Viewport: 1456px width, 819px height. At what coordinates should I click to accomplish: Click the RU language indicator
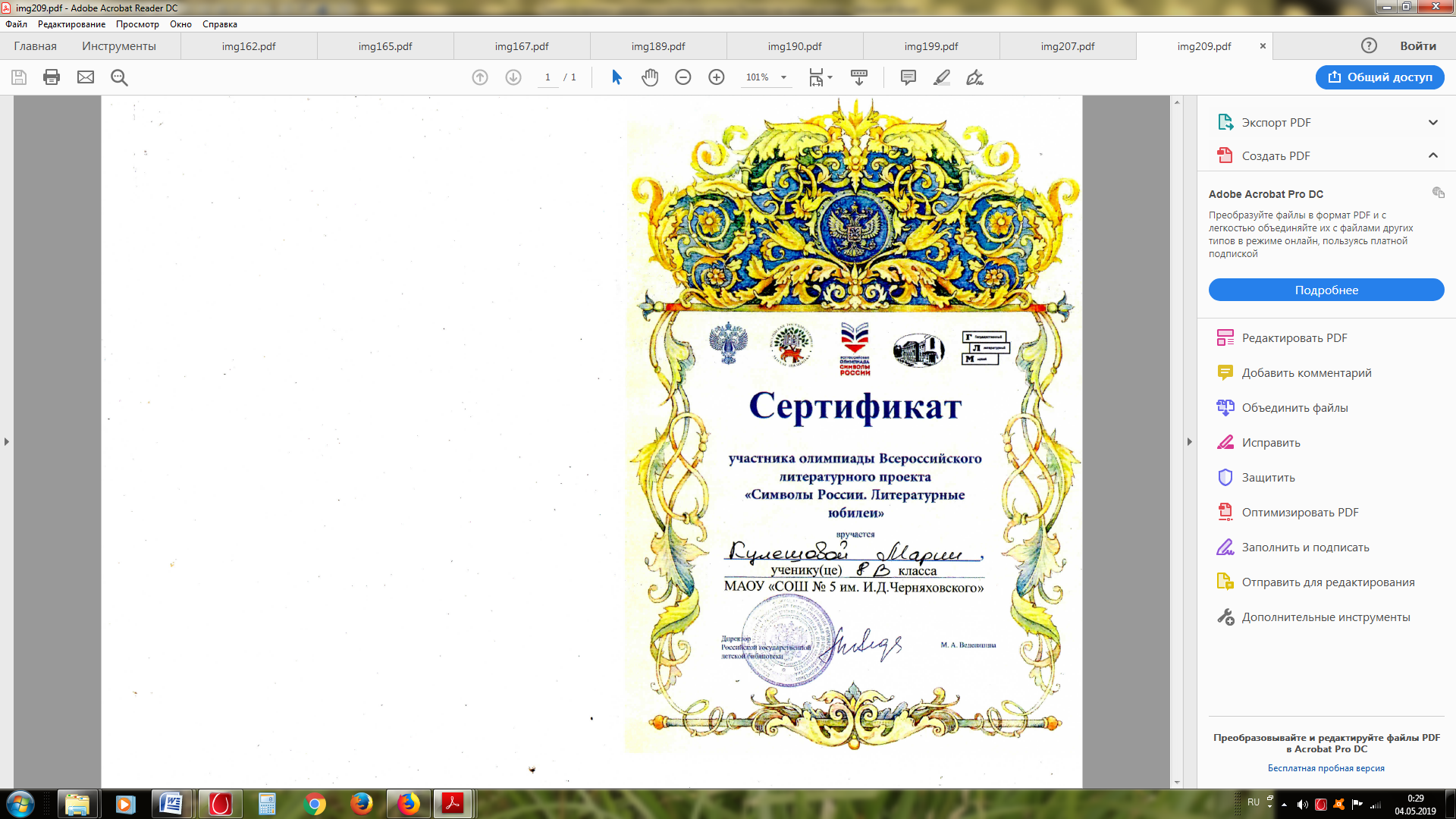coord(1254,802)
